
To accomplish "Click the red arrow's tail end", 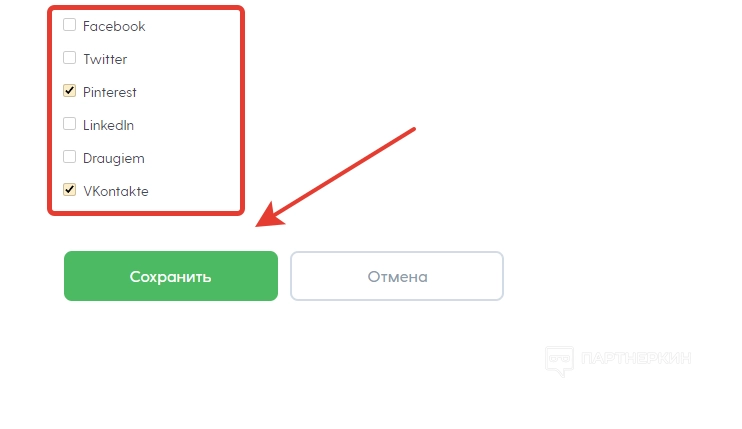I will 413,129.
